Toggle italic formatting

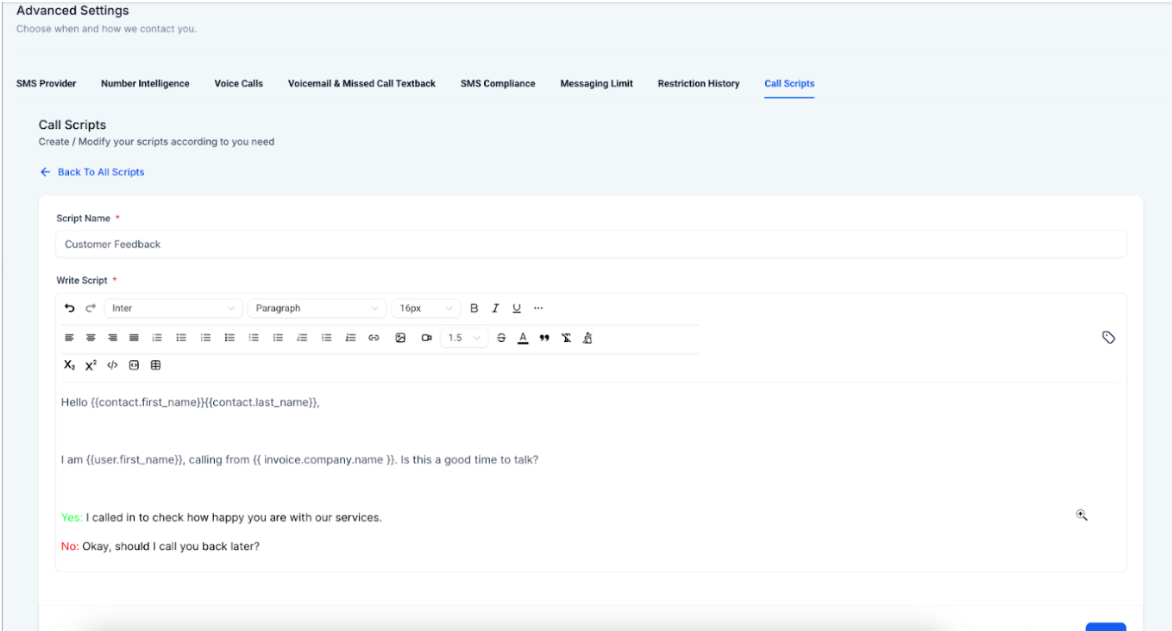point(495,308)
